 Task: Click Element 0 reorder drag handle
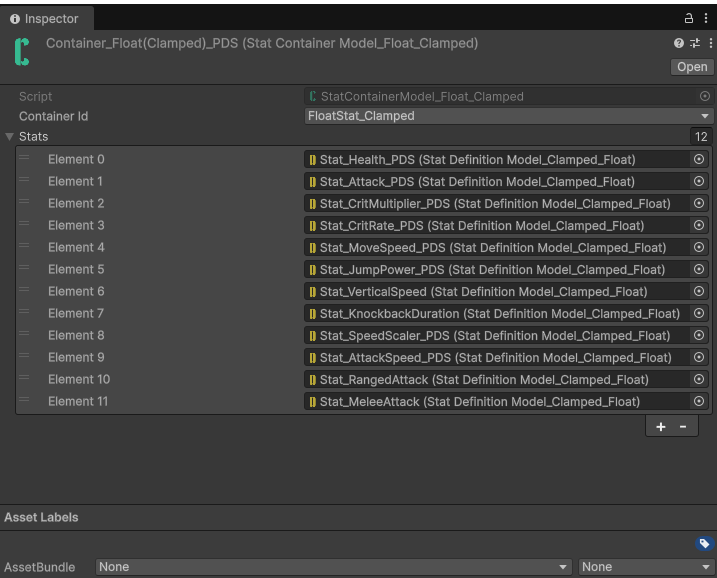pyautogui.click(x=24, y=158)
